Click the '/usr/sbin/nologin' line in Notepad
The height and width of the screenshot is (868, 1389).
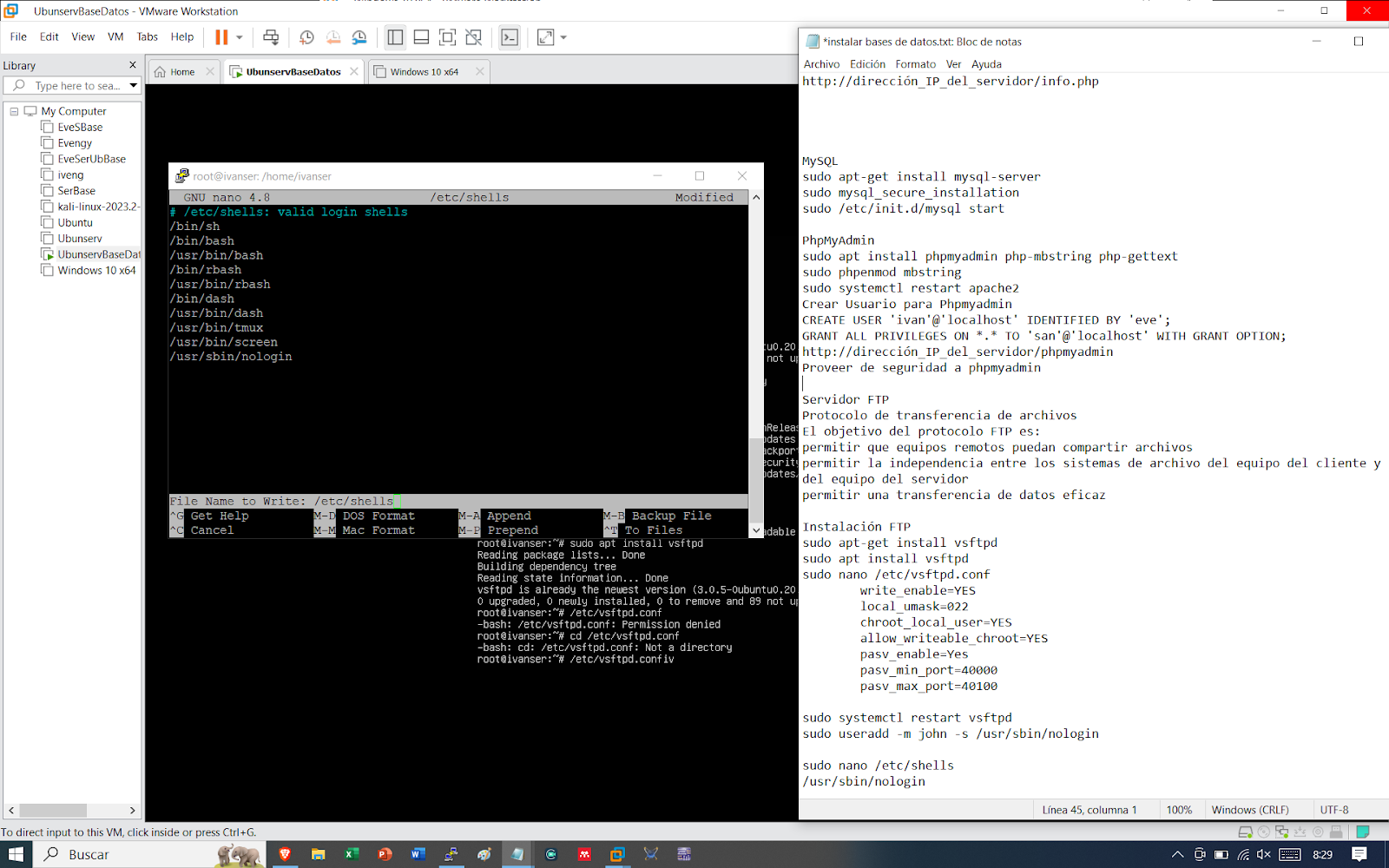click(864, 781)
